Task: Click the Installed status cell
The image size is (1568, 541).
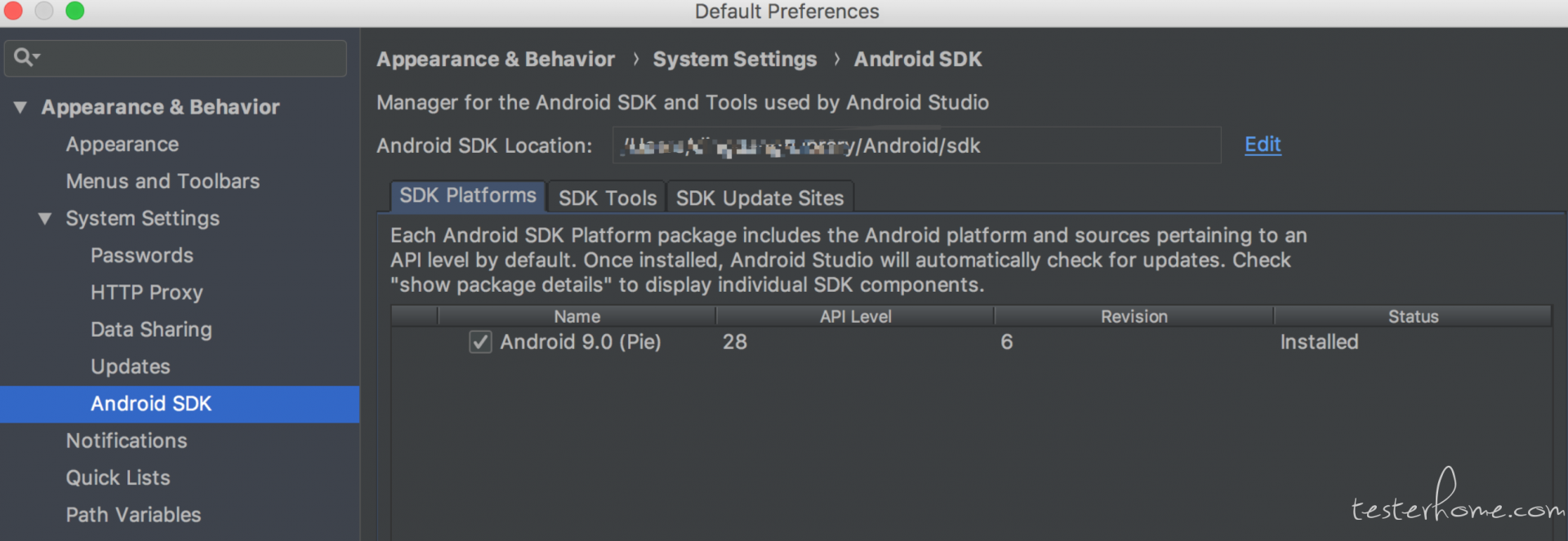Action: click(x=1319, y=342)
